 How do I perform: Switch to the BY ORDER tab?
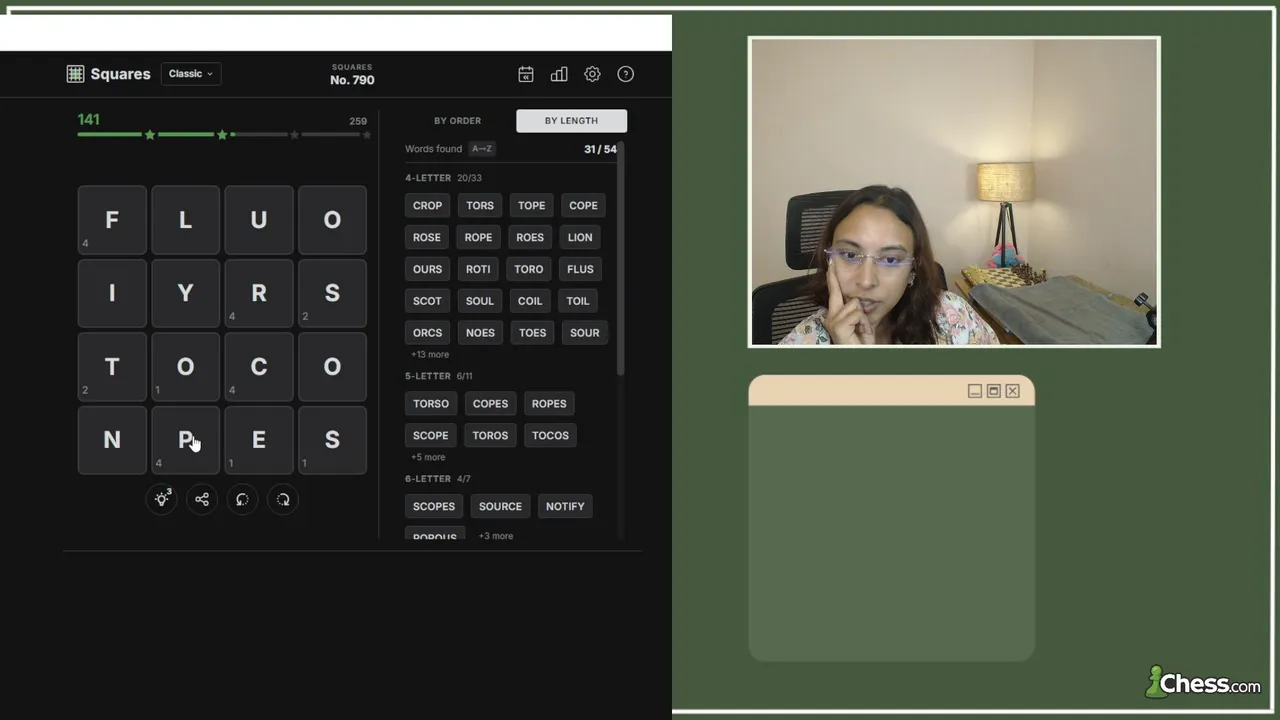[458, 121]
